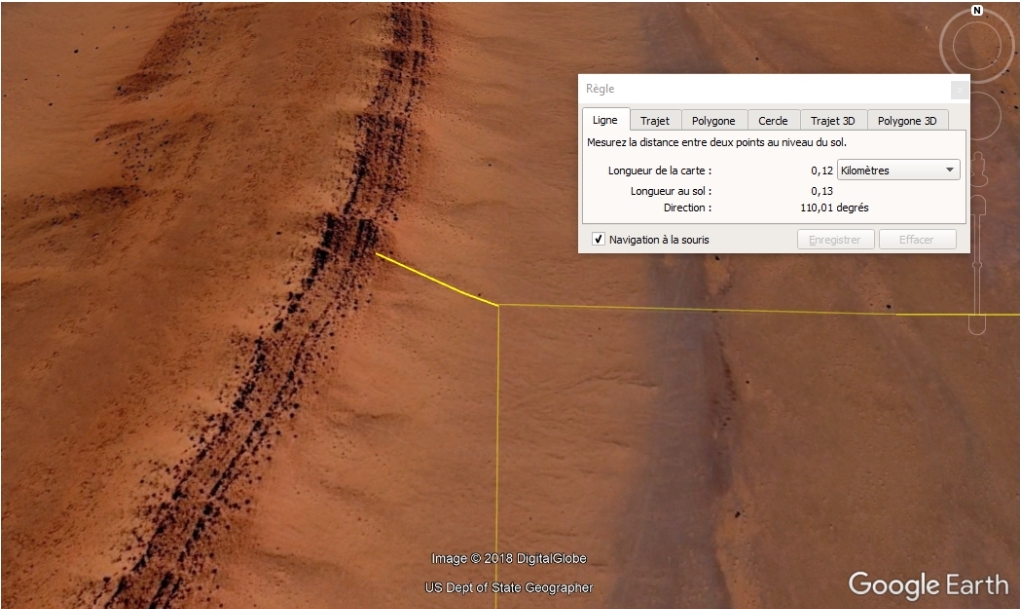
Task: Click the Enregistrer button
Action: (835, 240)
